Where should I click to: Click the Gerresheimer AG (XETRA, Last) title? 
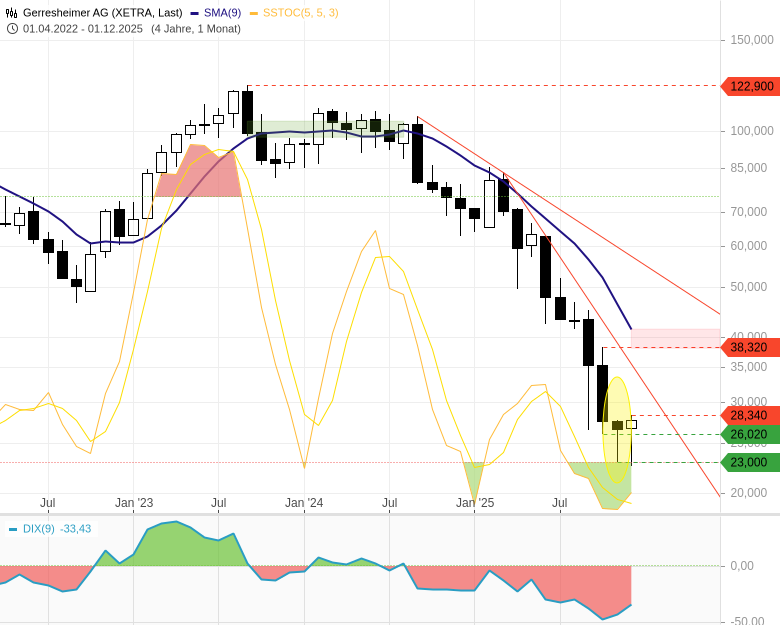102,13
